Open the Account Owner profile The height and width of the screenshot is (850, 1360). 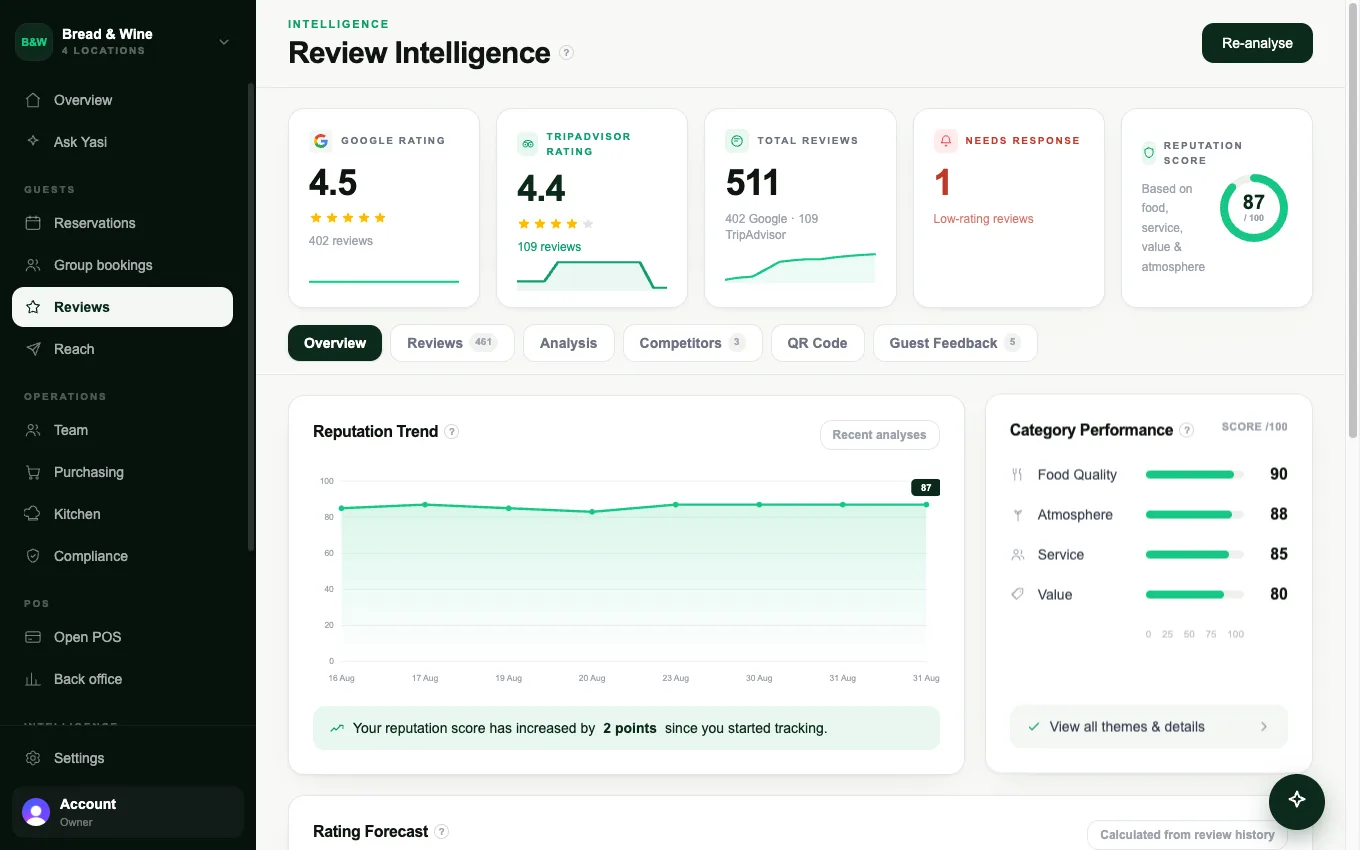128,812
